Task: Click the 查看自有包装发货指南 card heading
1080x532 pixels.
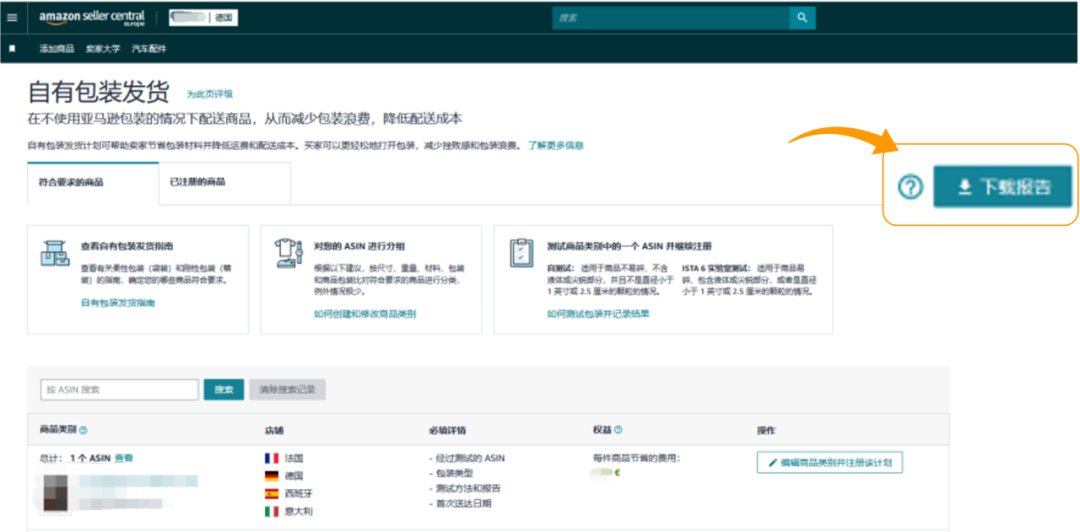Action: coord(127,245)
